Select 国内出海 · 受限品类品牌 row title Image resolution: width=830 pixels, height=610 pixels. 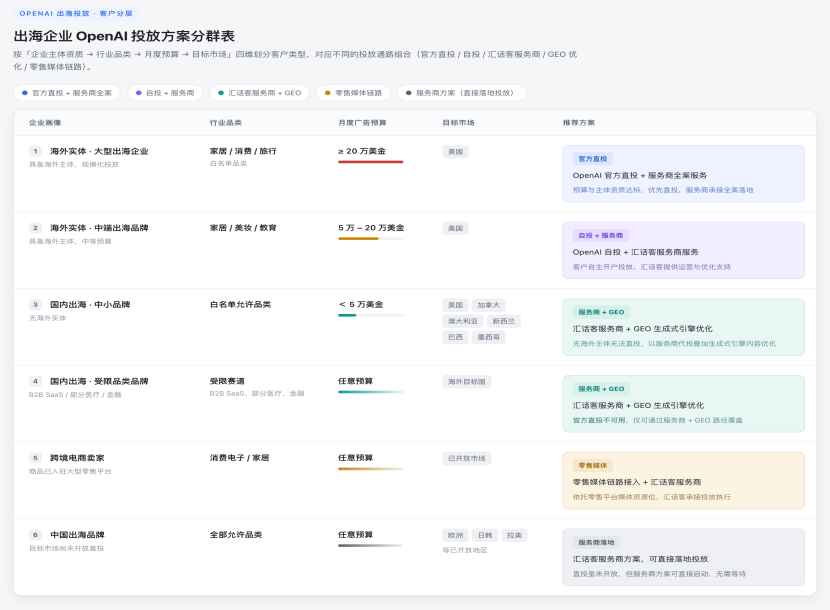point(99,381)
